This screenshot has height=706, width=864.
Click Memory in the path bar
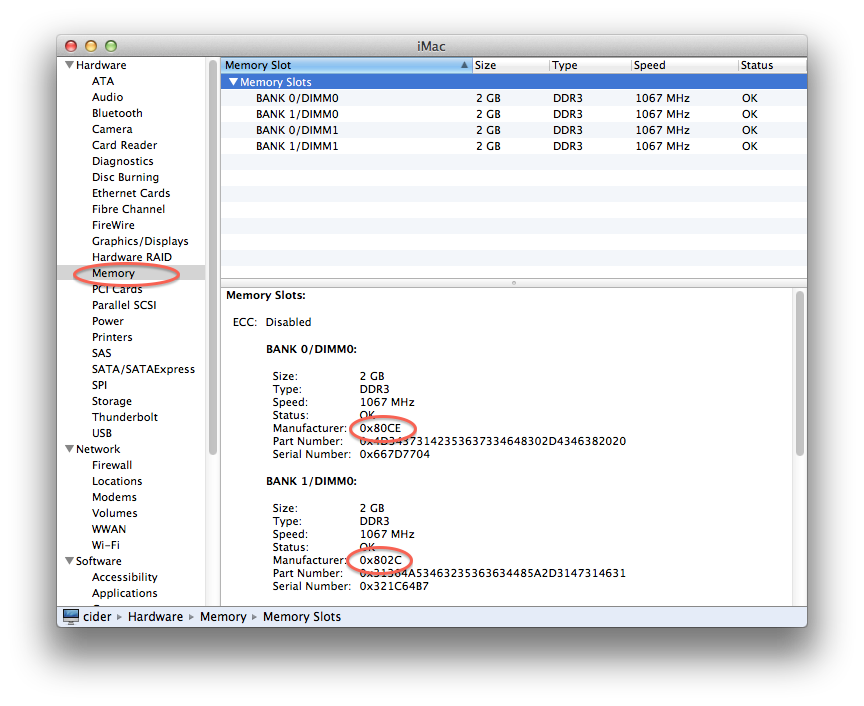pos(223,617)
